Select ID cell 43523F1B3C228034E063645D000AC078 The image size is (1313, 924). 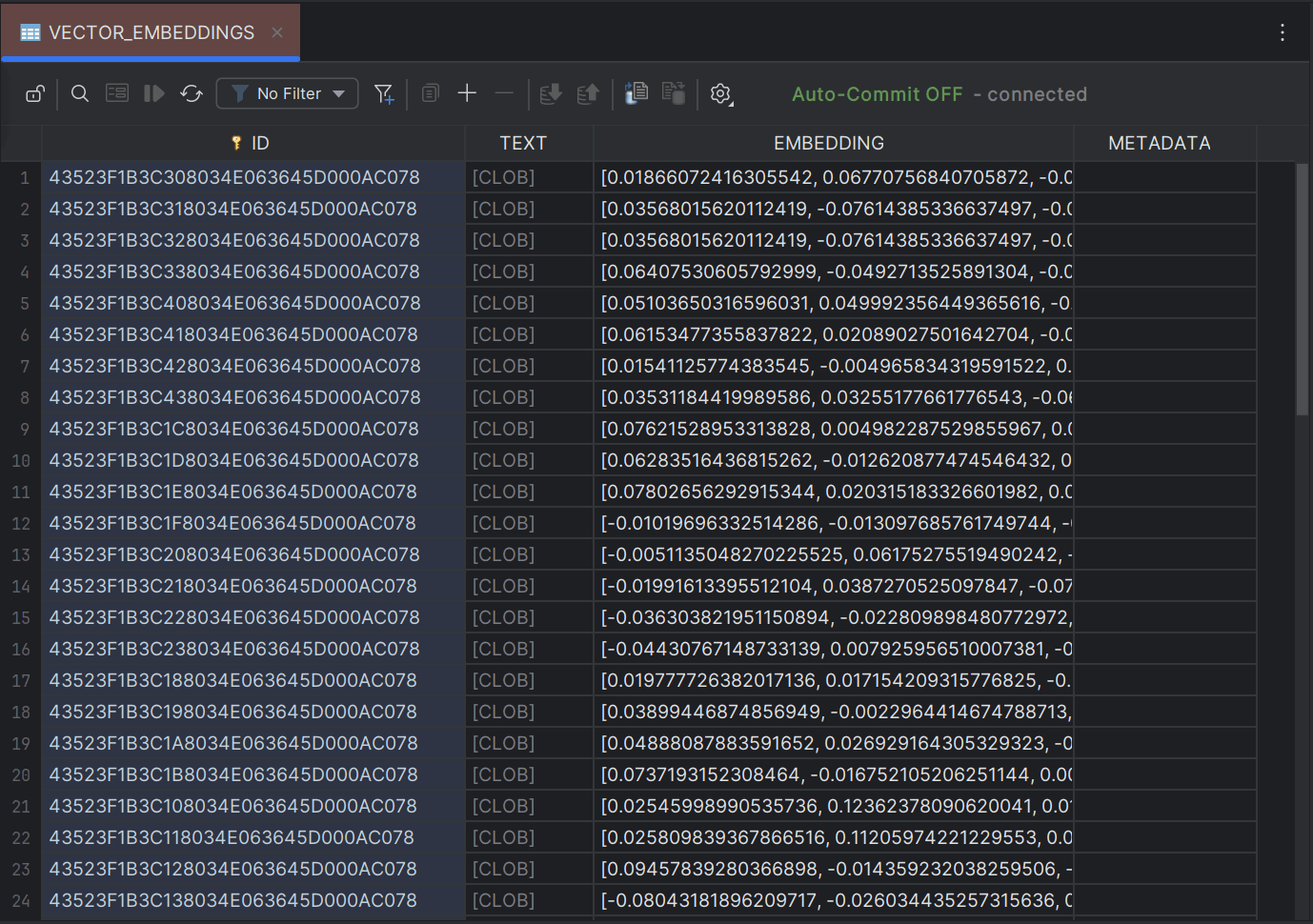point(253,617)
